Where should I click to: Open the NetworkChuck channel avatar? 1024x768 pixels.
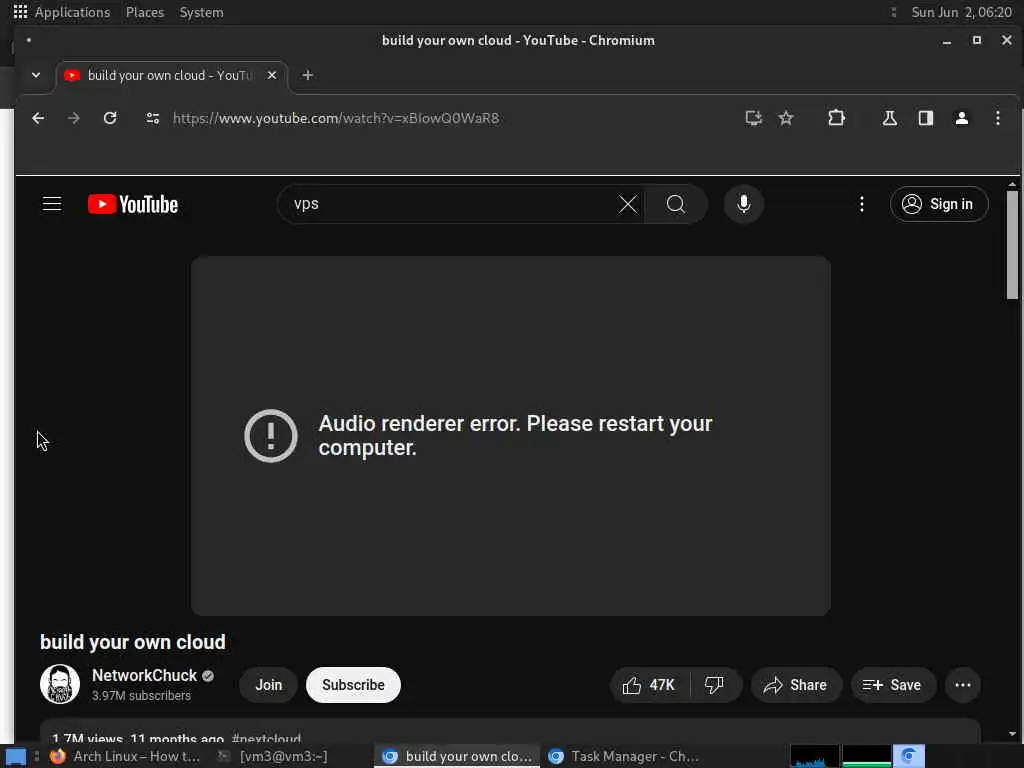(60, 684)
